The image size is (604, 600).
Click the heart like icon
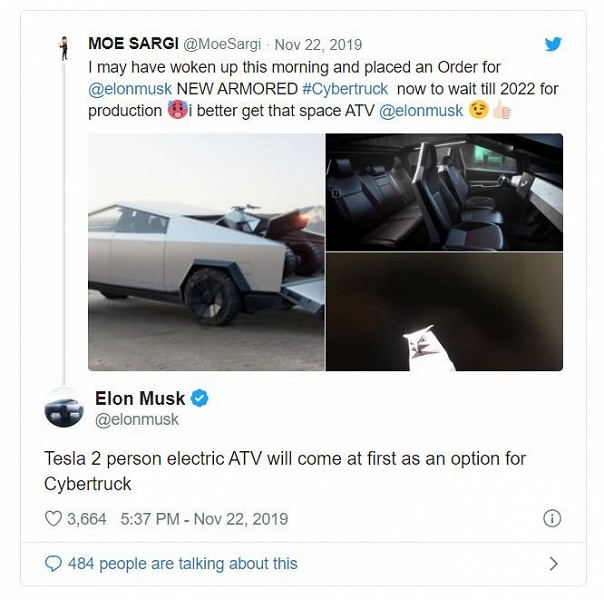click(x=54, y=519)
